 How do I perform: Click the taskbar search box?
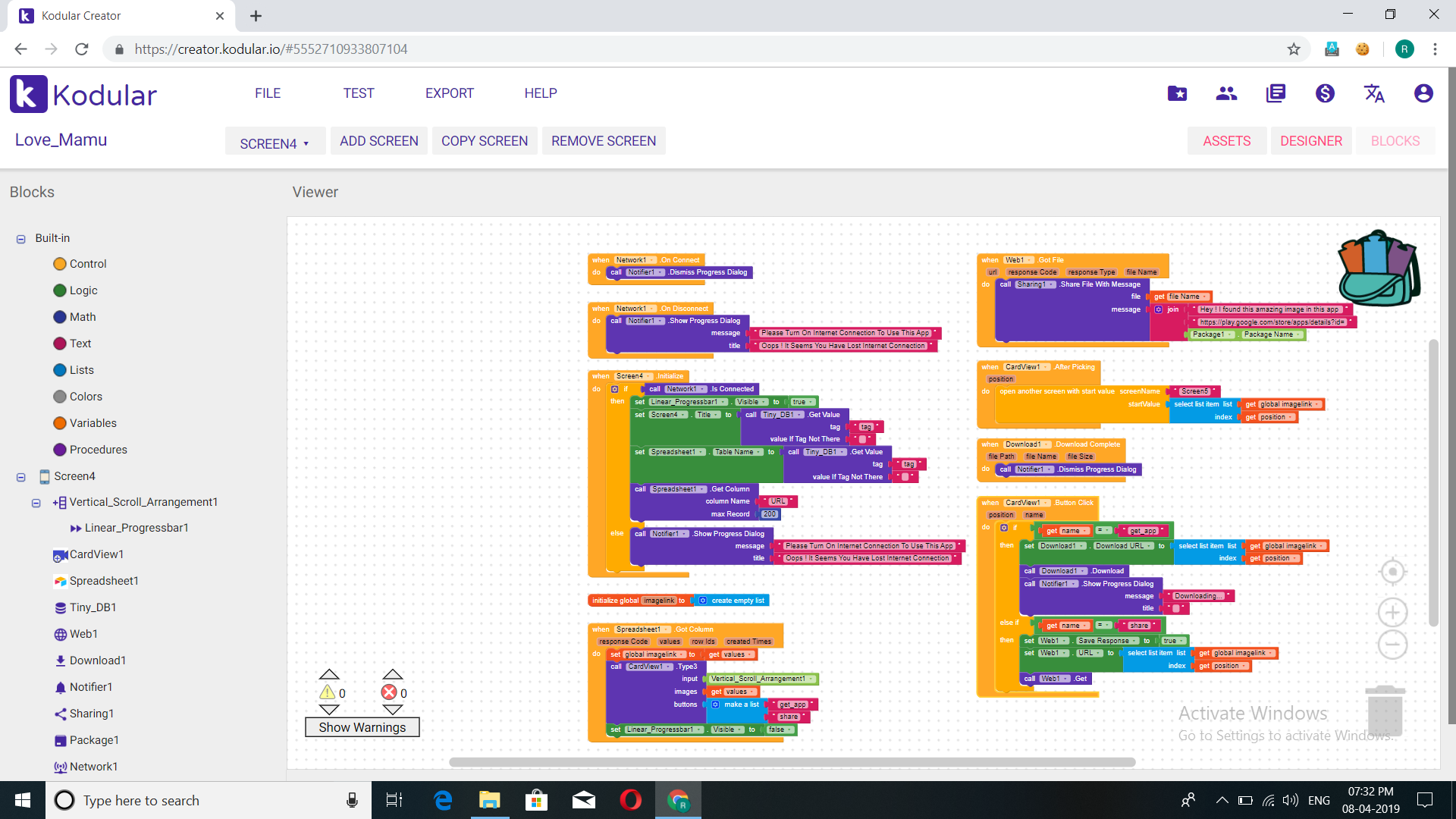pyautogui.click(x=209, y=800)
